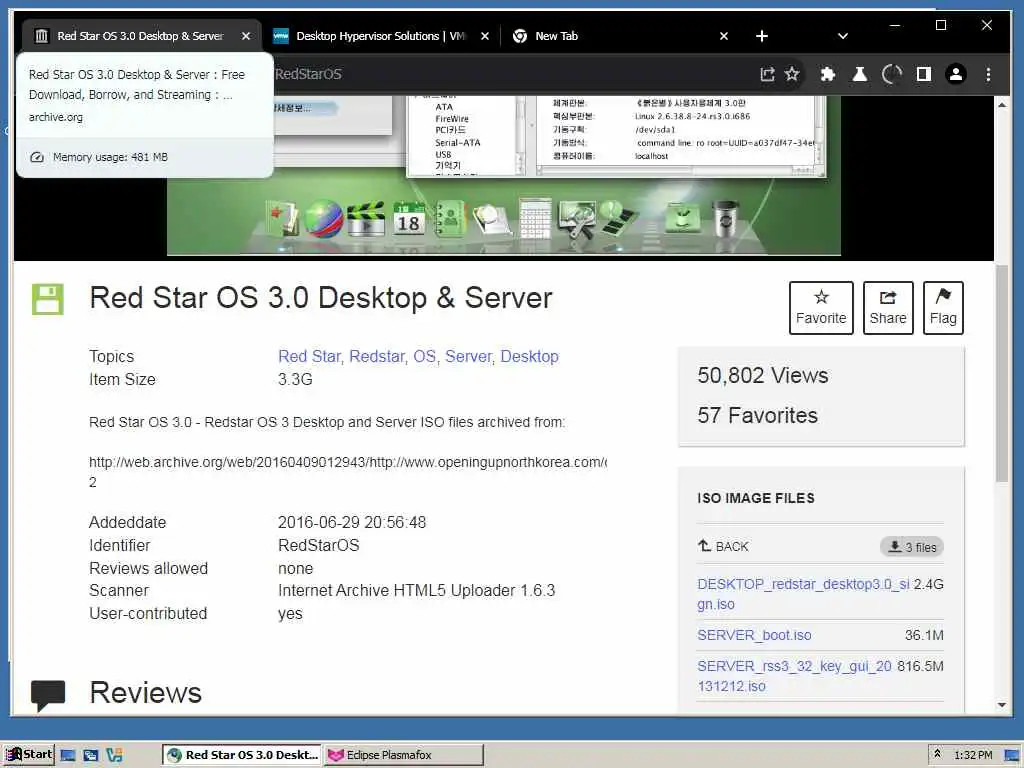The width and height of the screenshot is (1024, 768).
Task: Click the Scanner value Internet Archive HTML5 Uploader
Action: 417,590
